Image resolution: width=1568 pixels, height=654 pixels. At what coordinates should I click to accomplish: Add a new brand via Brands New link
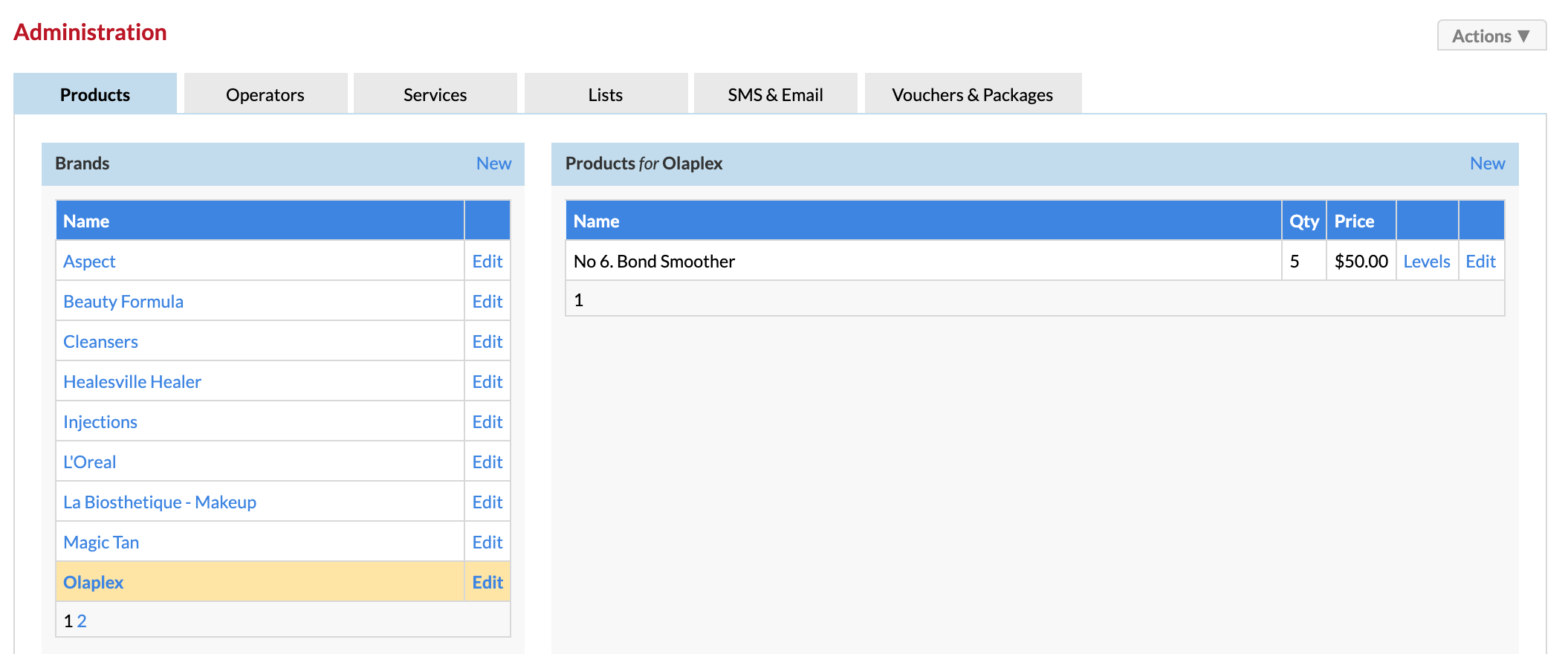point(493,163)
